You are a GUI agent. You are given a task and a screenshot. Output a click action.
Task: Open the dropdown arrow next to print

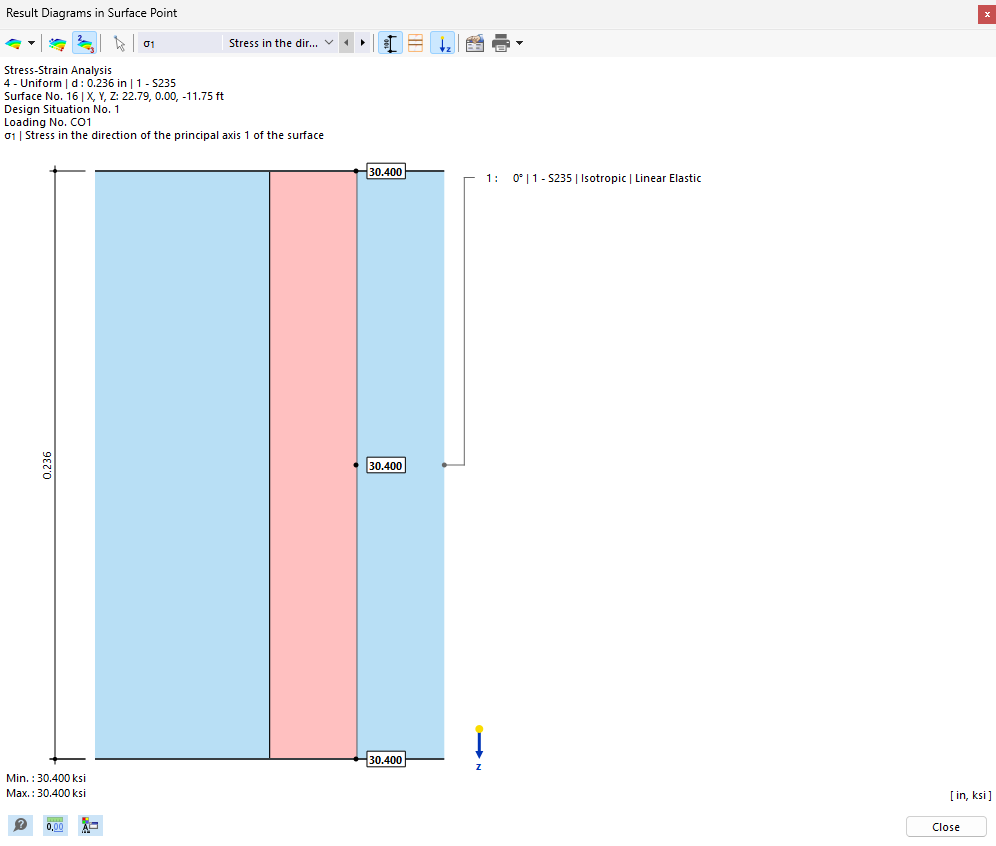click(517, 42)
